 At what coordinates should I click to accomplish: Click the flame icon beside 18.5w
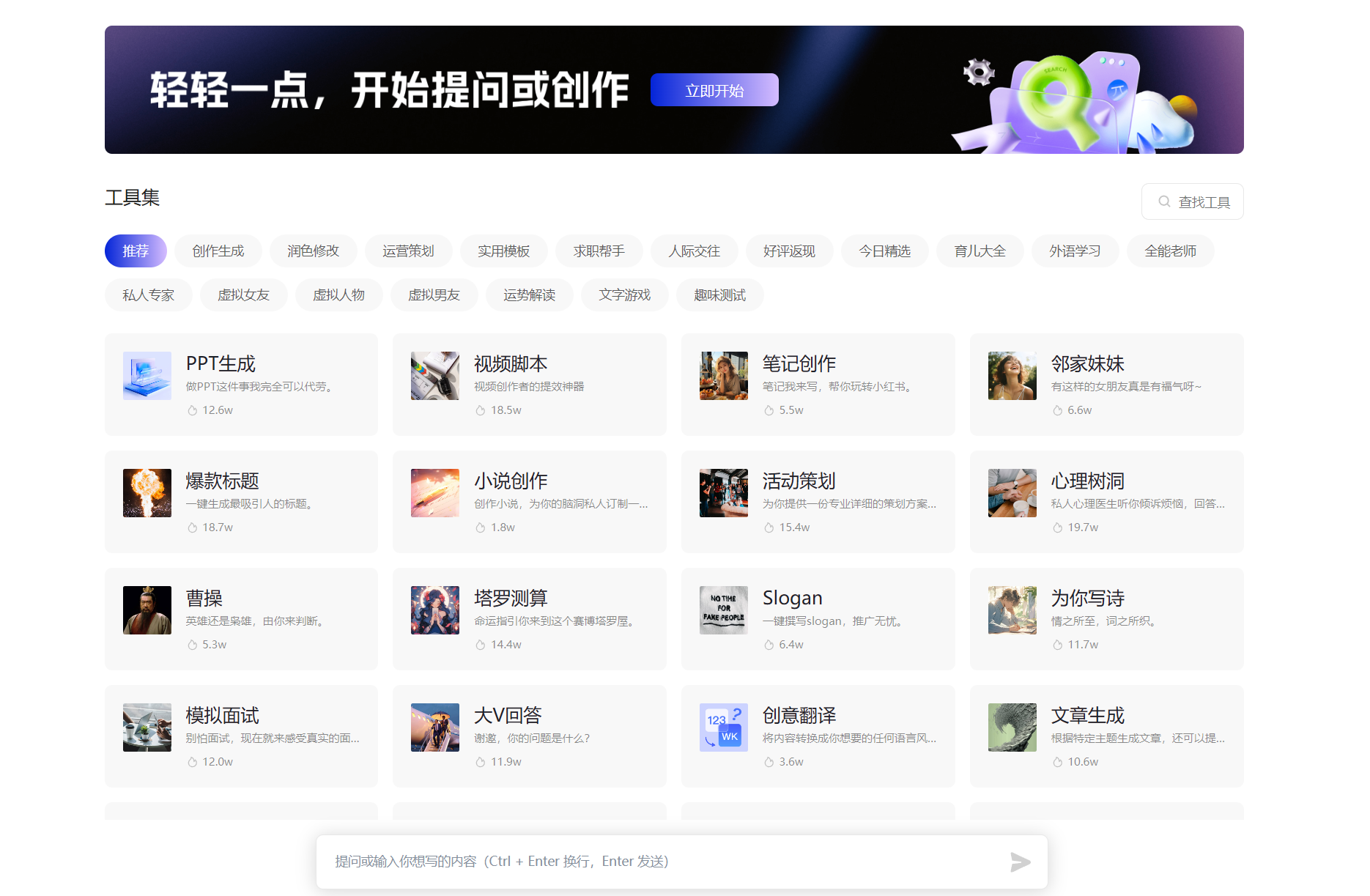tap(481, 410)
